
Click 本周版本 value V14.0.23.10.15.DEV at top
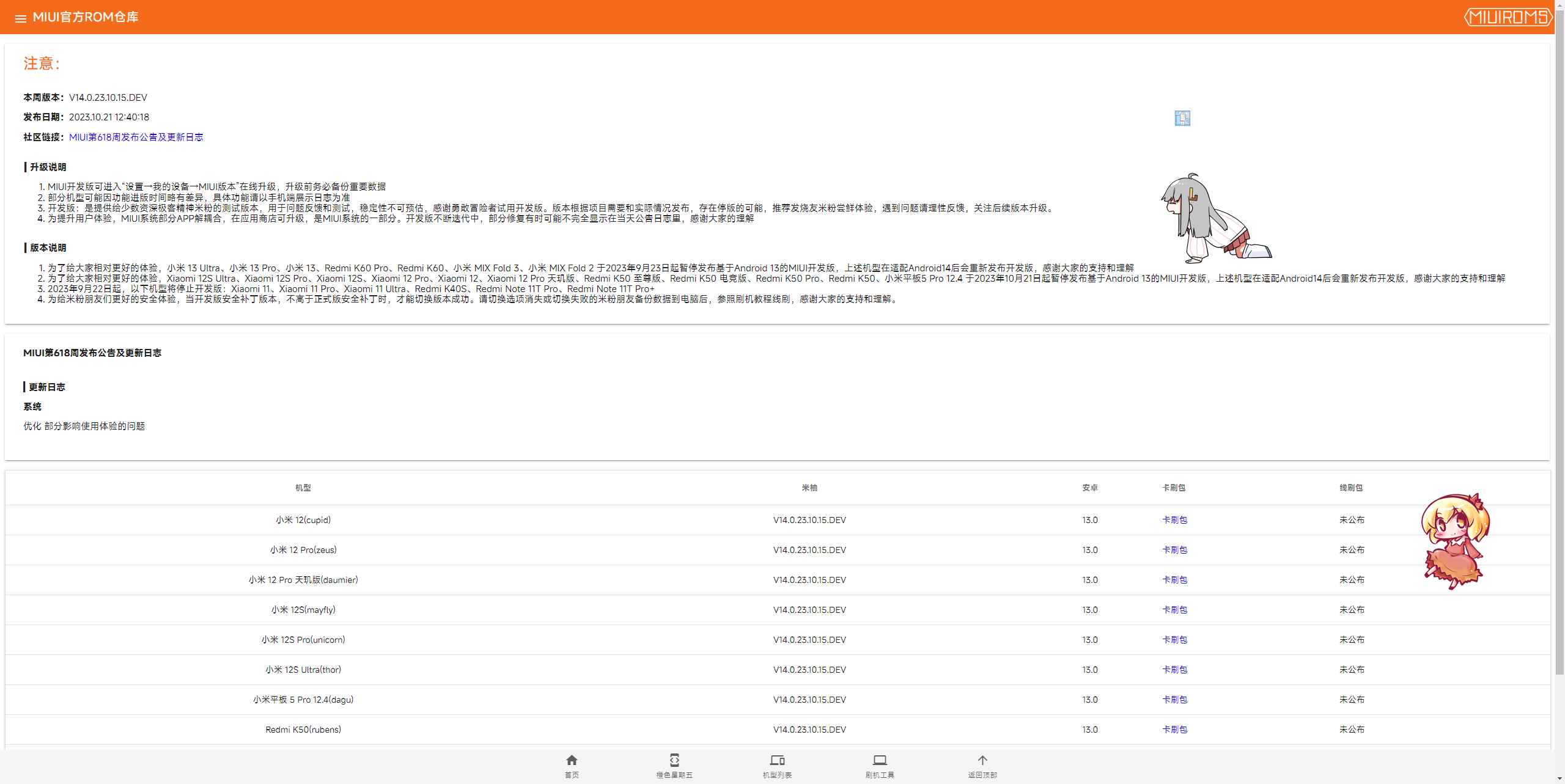(108, 98)
